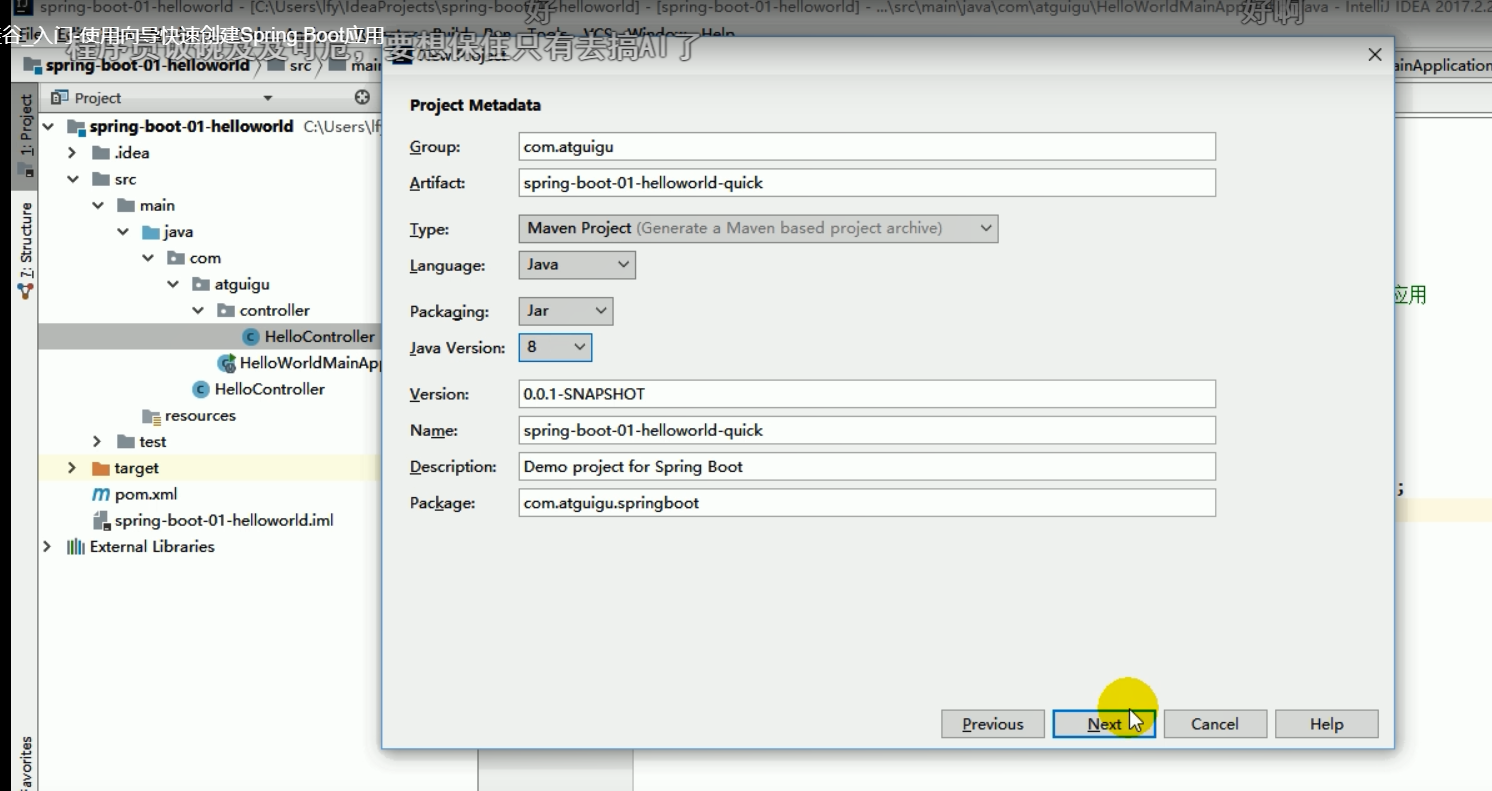Click the Help button

tap(1326, 724)
